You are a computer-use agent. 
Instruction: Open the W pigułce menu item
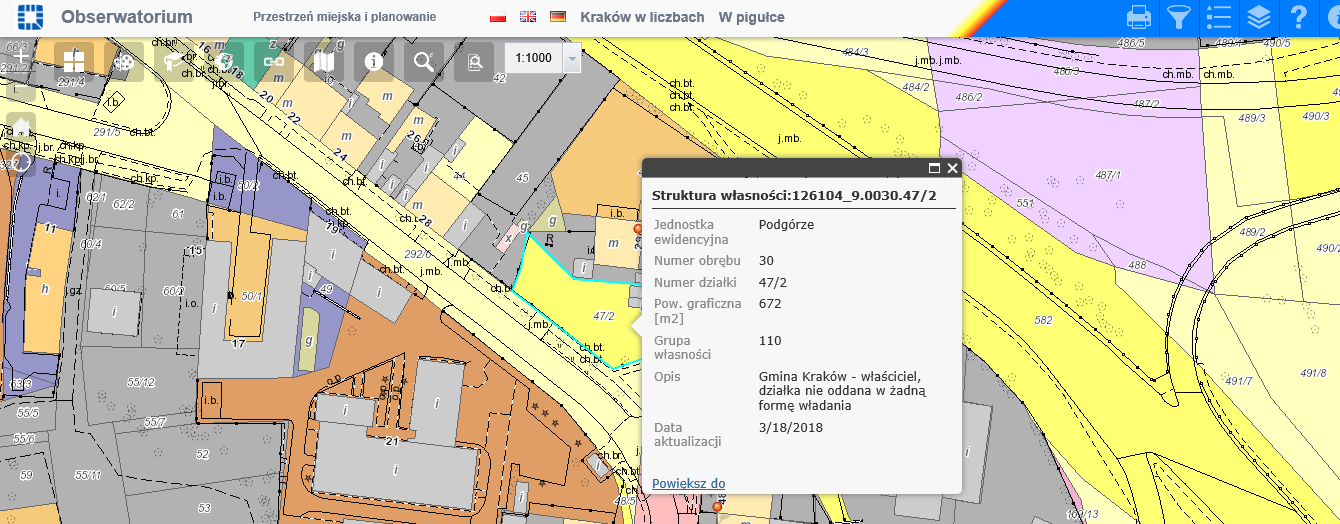coord(751,17)
